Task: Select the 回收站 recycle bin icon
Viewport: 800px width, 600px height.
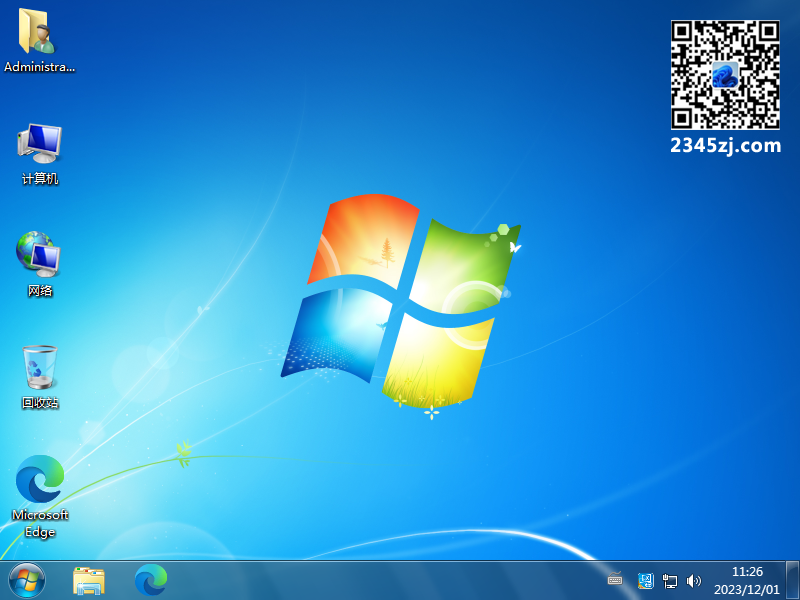Action: pyautogui.click(x=40, y=377)
